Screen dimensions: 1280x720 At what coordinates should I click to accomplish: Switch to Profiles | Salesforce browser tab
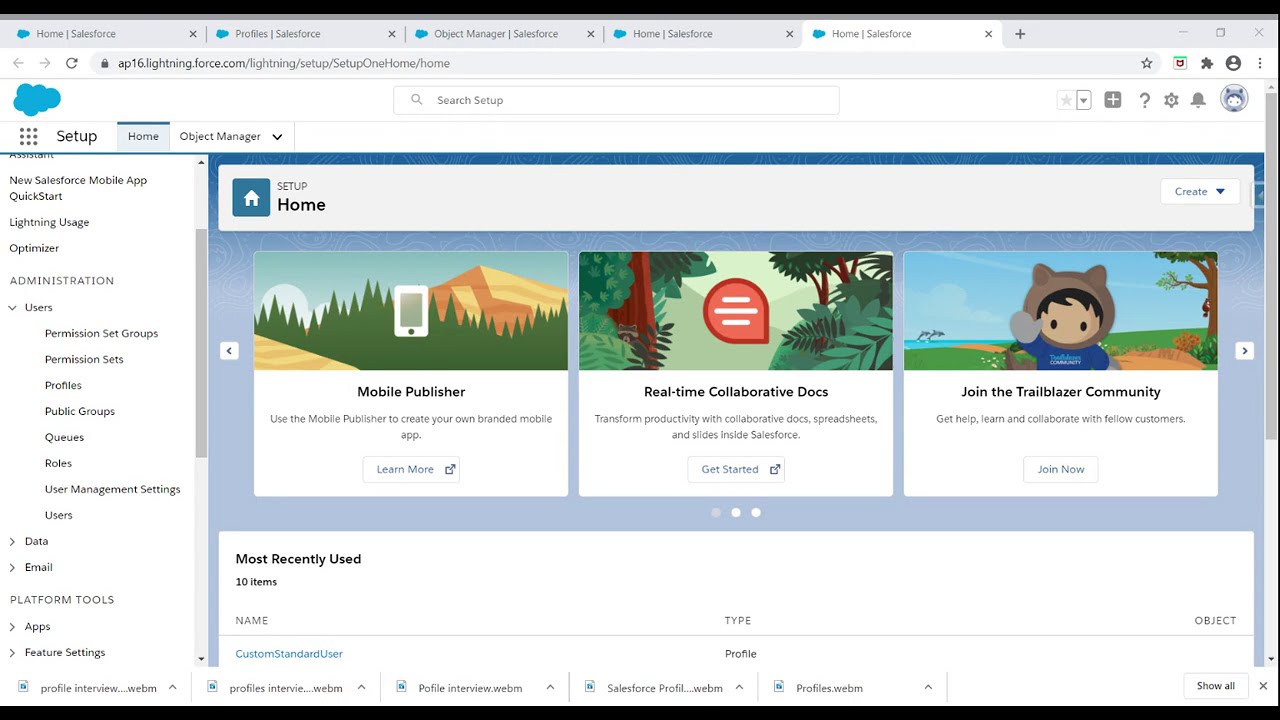(277, 34)
